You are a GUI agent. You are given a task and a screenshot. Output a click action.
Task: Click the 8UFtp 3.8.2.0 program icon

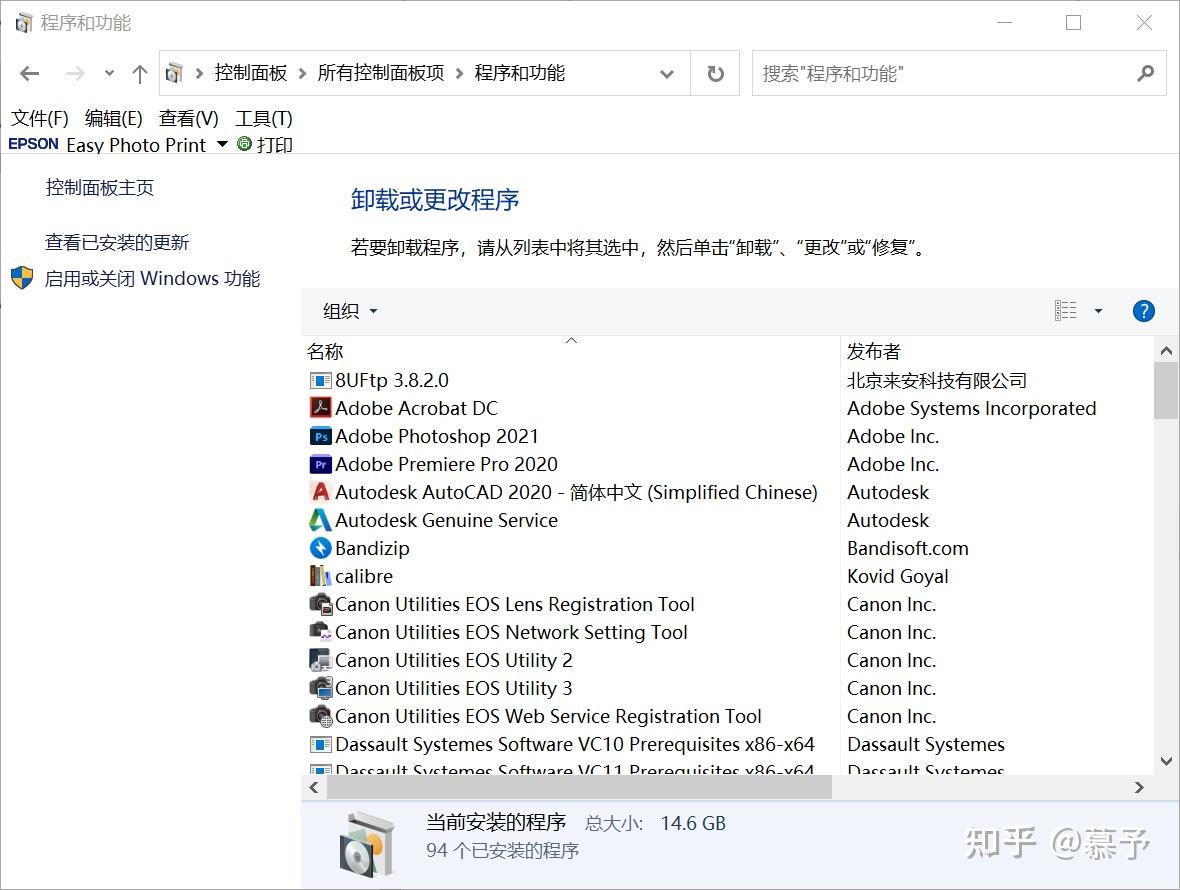pyautogui.click(x=321, y=381)
